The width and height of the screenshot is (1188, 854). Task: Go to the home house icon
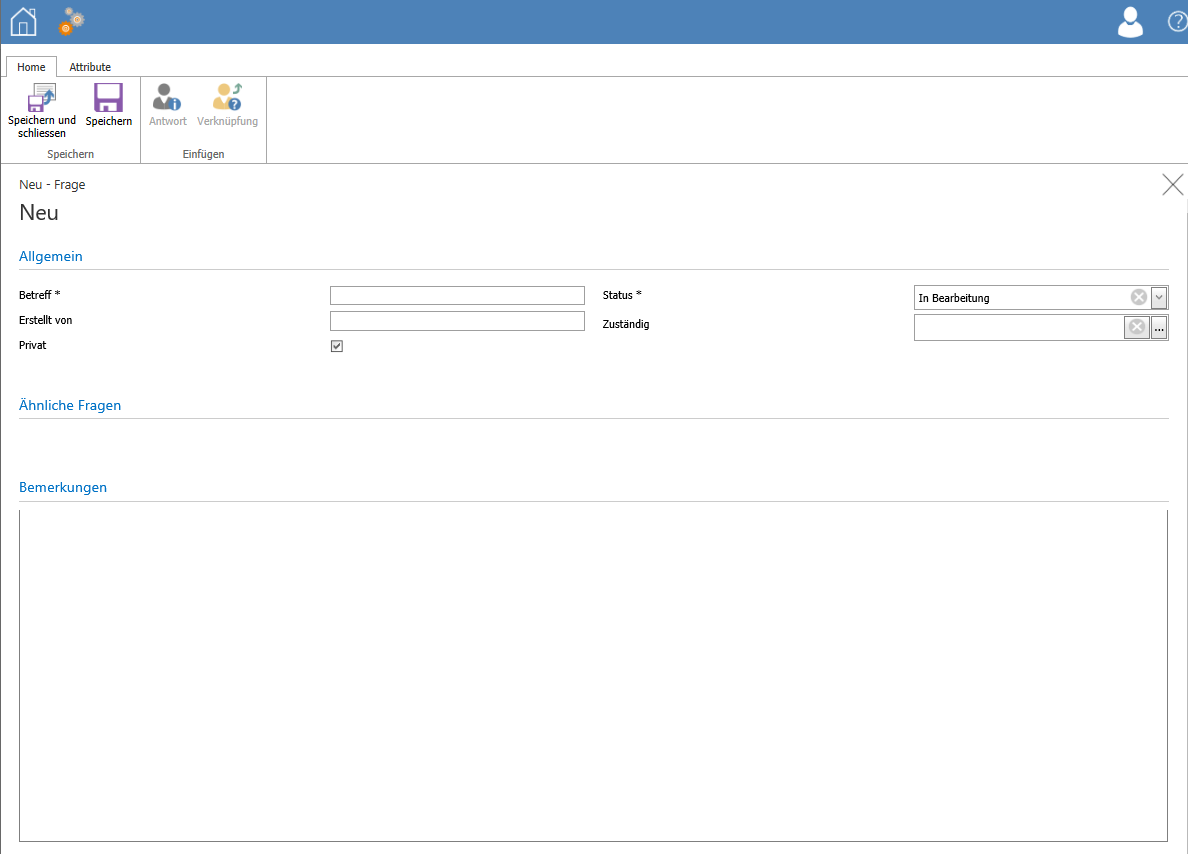23,22
